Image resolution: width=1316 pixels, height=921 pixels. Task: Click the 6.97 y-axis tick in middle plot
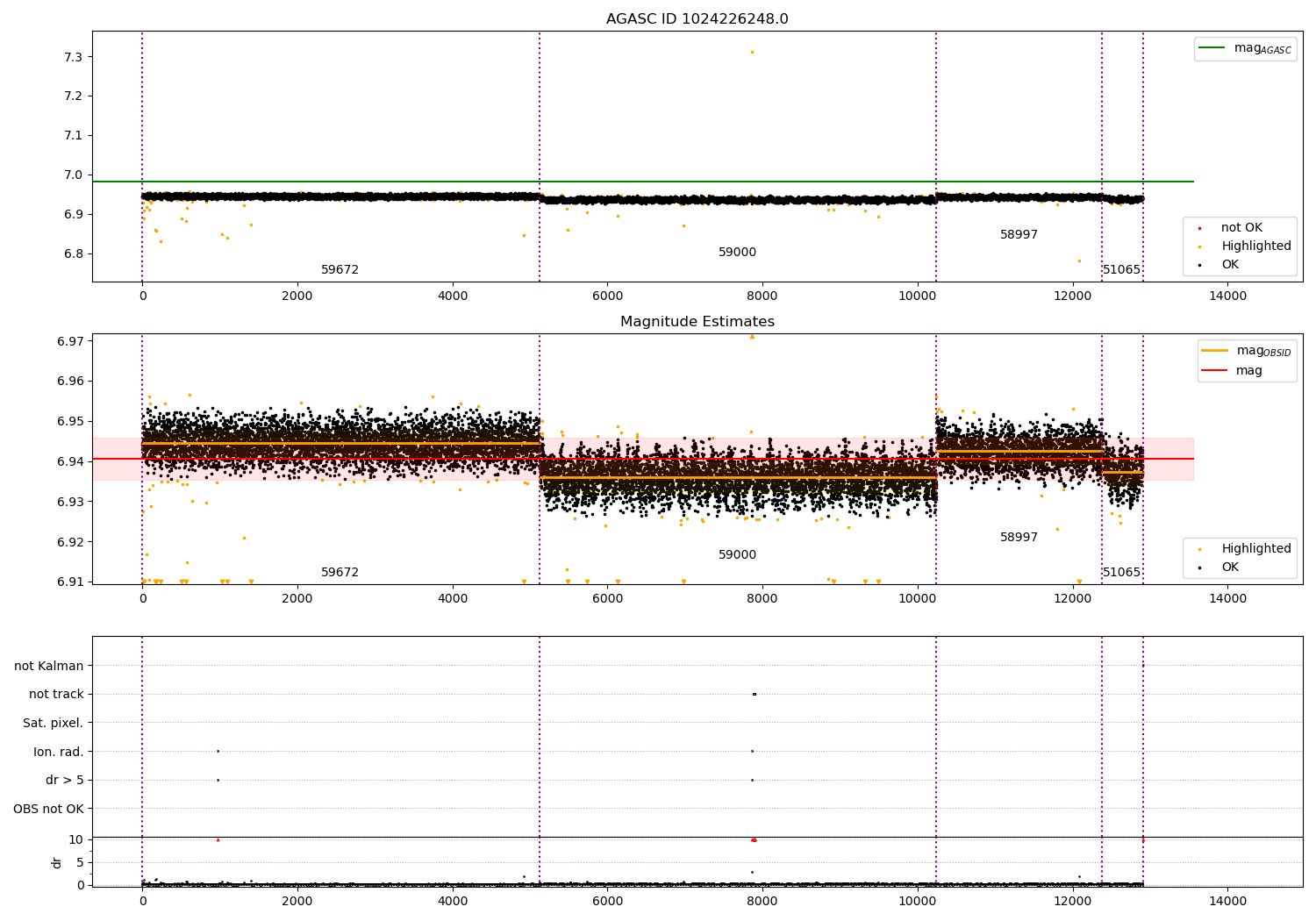[x=70, y=341]
